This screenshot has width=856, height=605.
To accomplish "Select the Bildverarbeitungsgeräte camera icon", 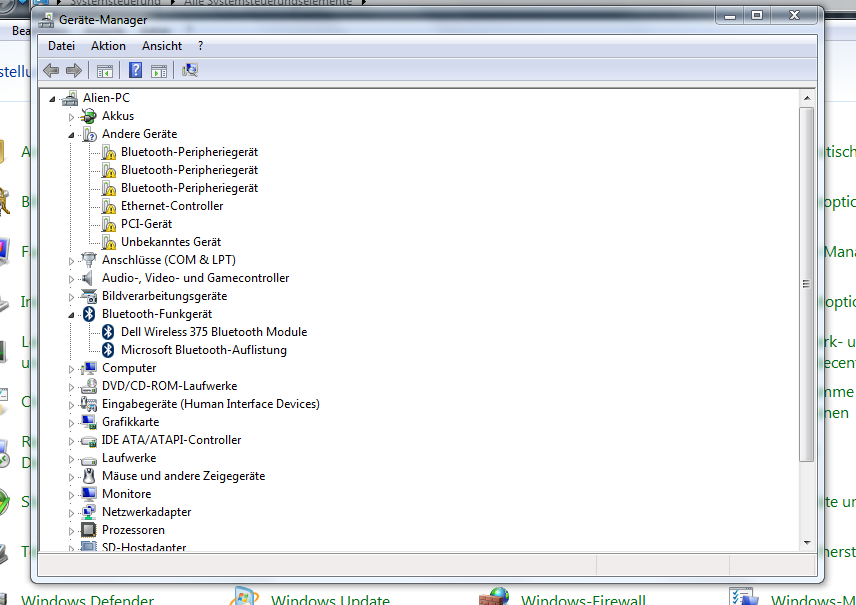I will point(89,296).
